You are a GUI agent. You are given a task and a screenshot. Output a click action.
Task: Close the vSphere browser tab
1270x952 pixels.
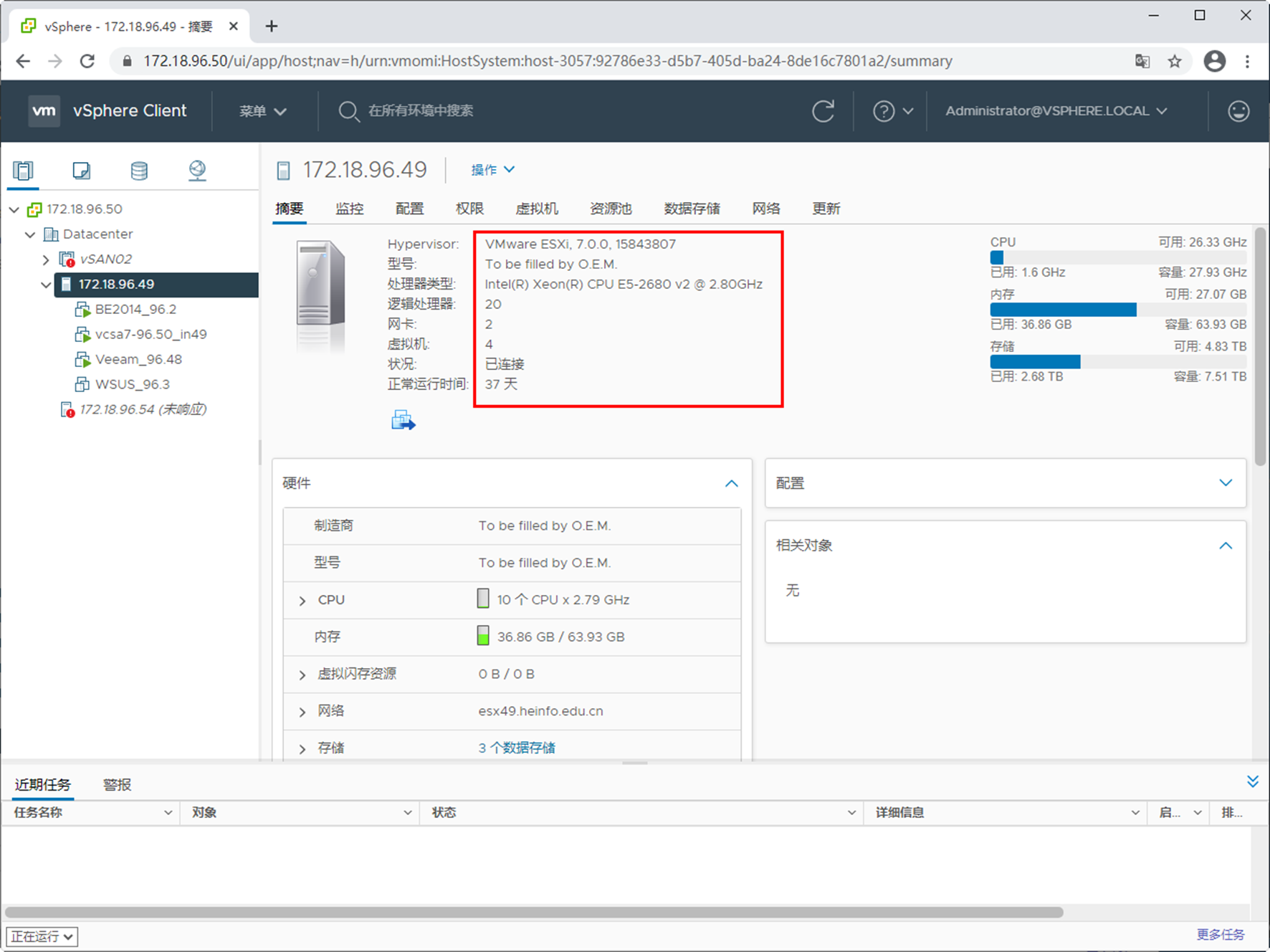coord(233,26)
